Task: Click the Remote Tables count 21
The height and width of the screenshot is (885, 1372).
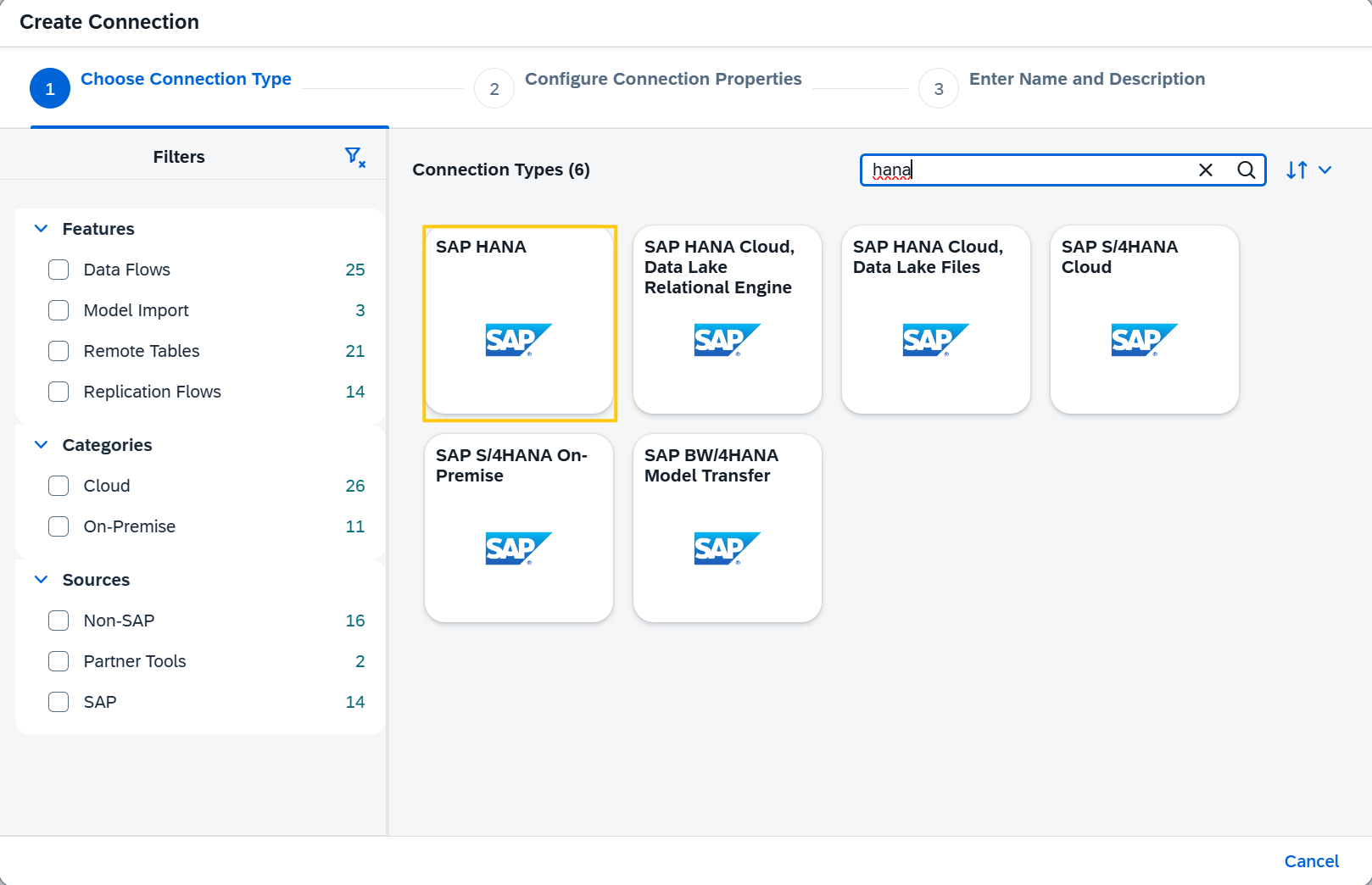Action: tap(355, 351)
